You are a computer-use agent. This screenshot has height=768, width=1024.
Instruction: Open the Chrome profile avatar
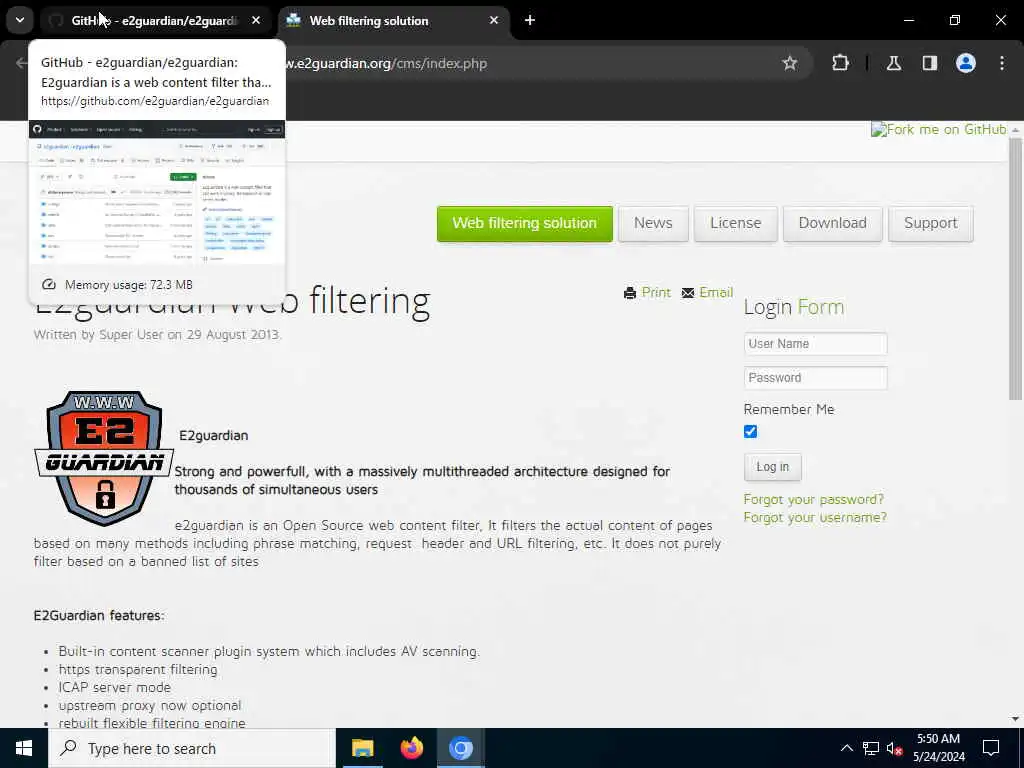click(965, 63)
